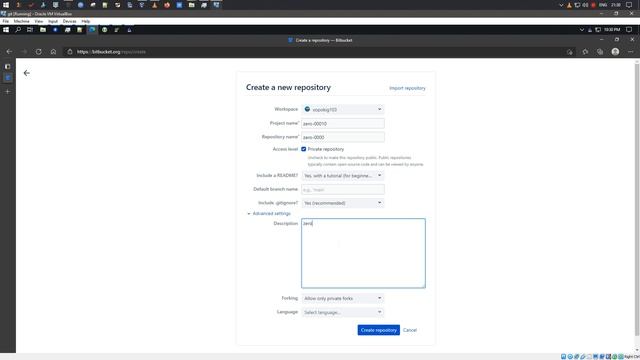Show hidden icons in host system tray
Viewport: 640px width, 360px height.
point(561,5)
